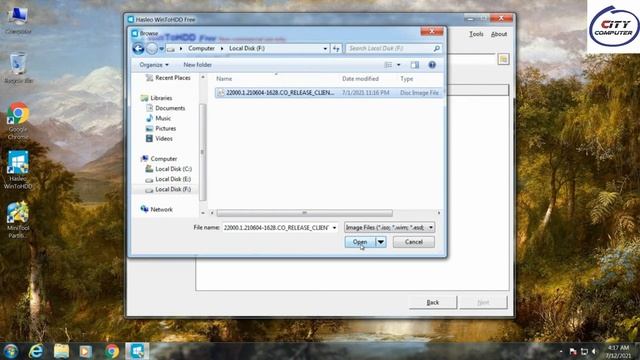Click the dropdown arrow beside Open button

pos(380,242)
